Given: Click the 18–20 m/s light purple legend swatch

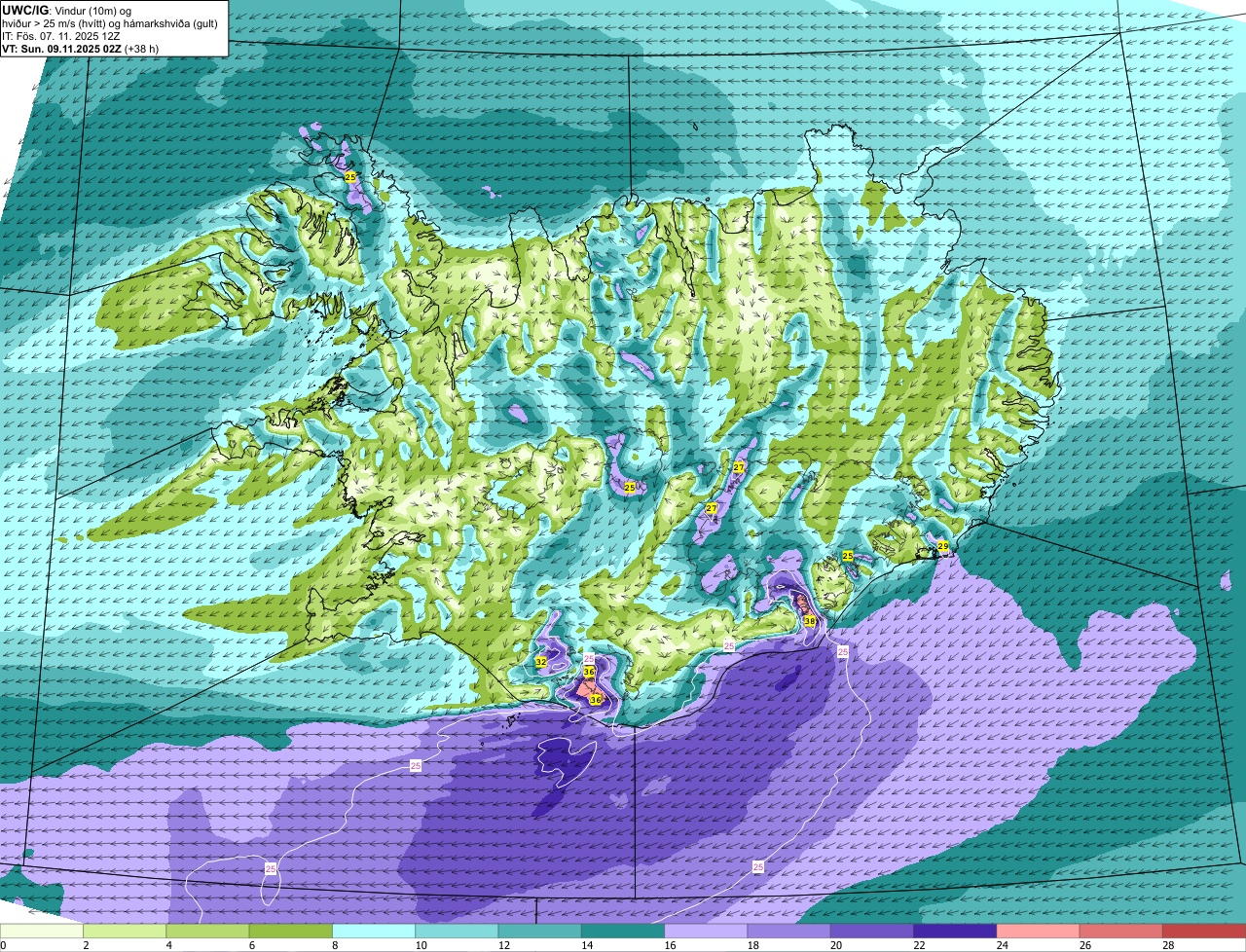Looking at the screenshot, I should tap(789, 932).
